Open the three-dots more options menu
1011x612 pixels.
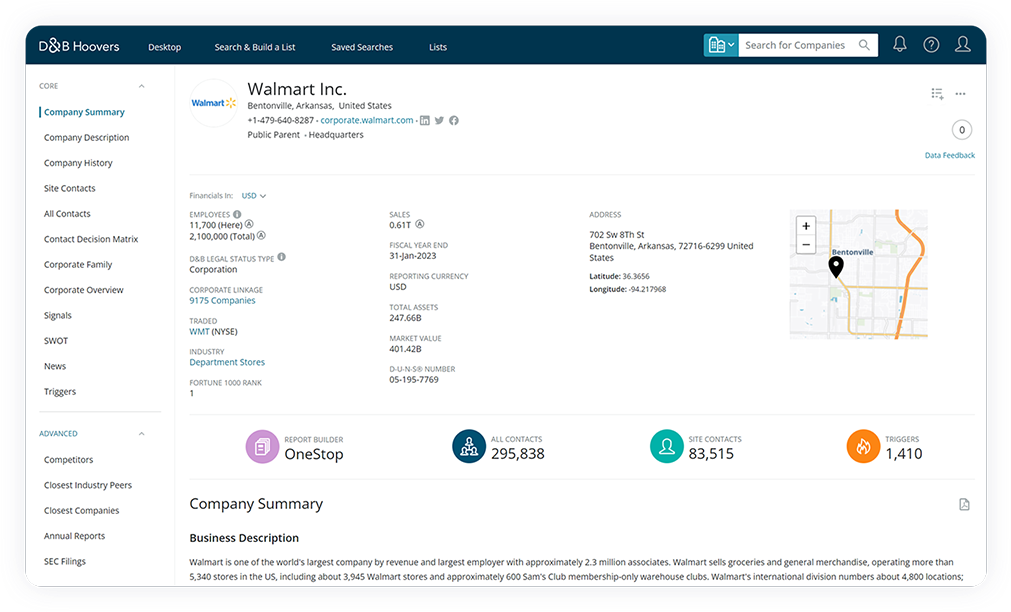point(961,94)
